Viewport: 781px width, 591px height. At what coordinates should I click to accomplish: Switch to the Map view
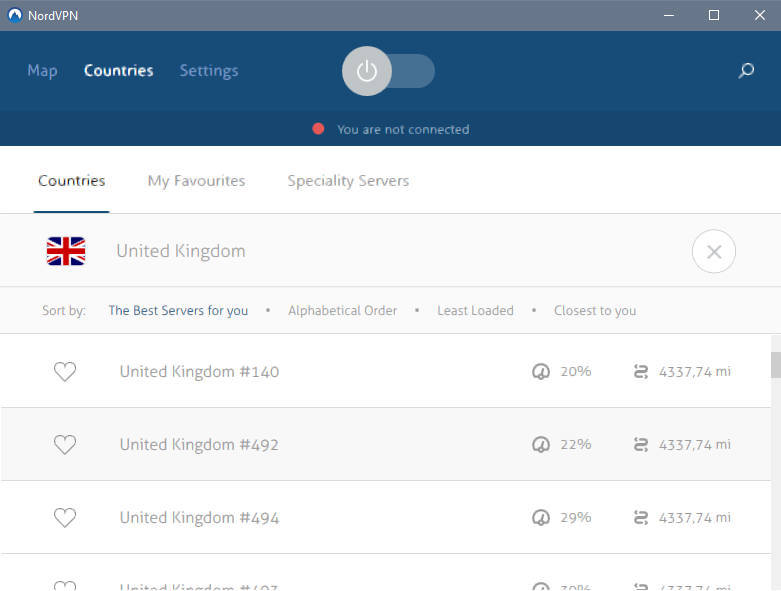click(42, 71)
